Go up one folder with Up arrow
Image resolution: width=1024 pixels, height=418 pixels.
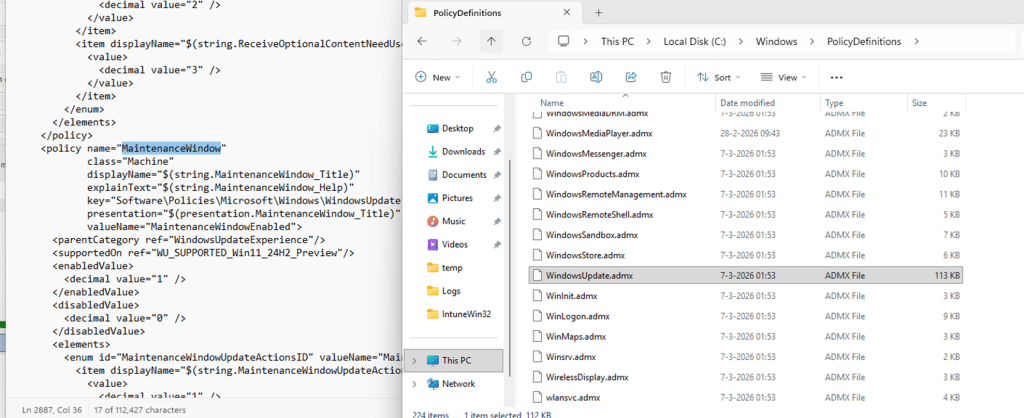[x=491, y=42]
